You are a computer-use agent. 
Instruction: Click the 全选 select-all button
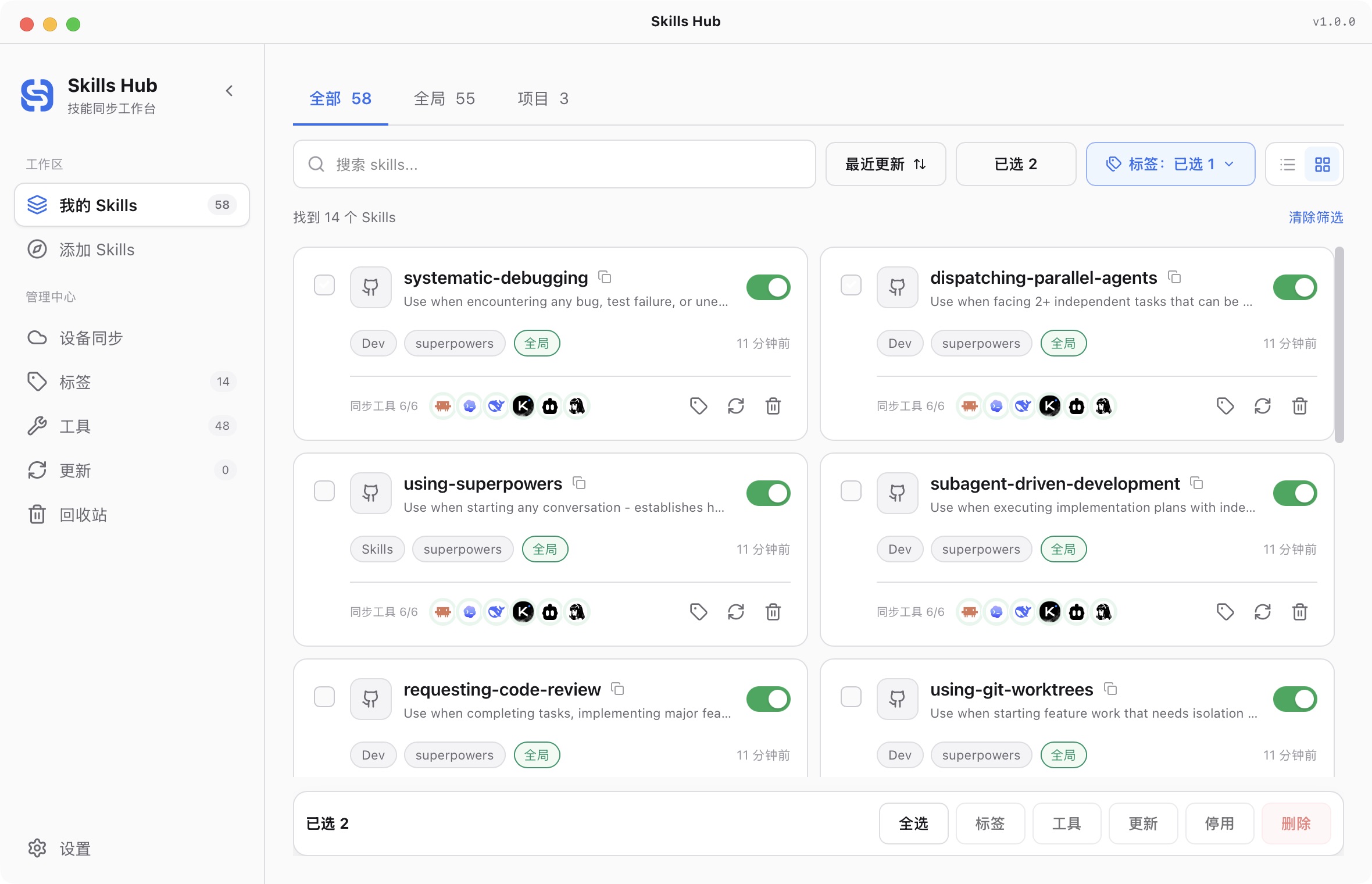(913, 823)
